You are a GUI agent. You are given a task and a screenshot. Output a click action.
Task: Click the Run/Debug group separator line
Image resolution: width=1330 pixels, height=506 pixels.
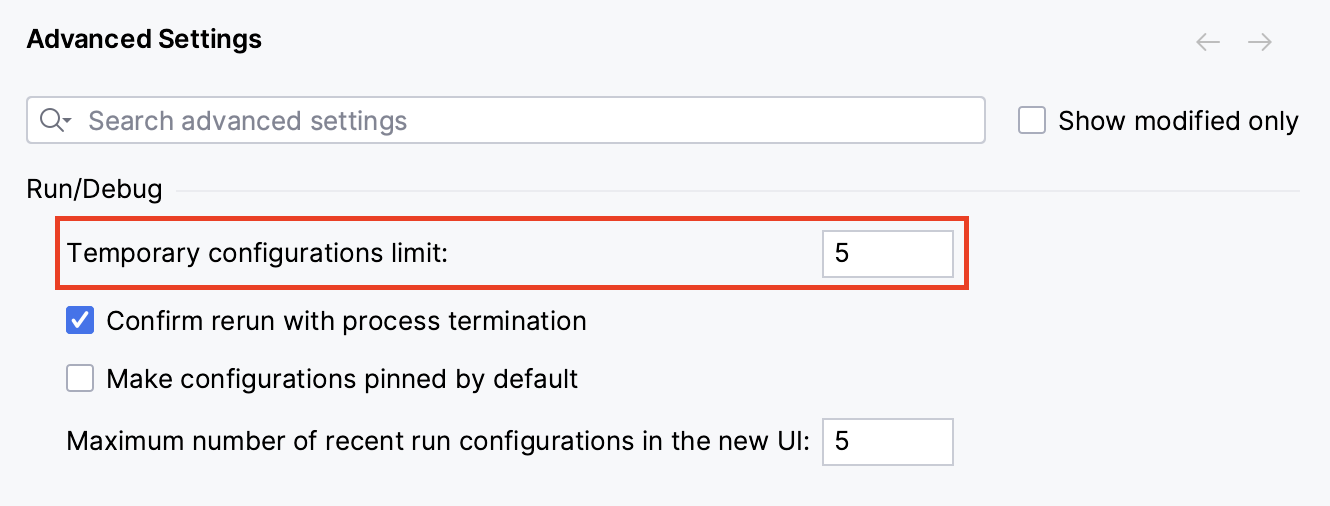[738, 190]
